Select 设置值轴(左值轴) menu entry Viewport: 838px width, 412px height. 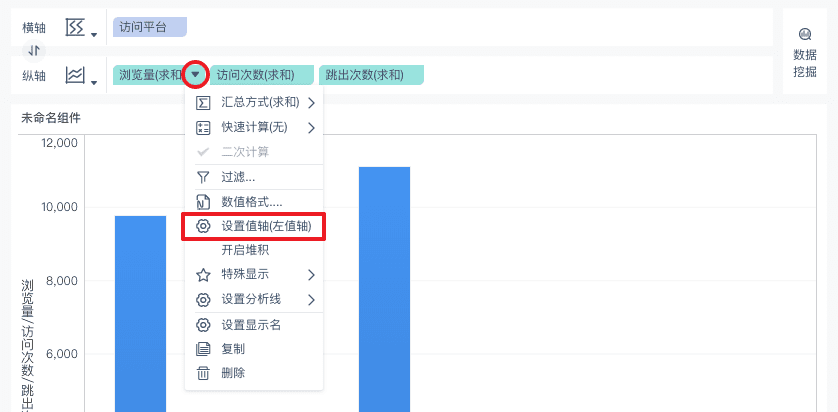pos(266,226)
